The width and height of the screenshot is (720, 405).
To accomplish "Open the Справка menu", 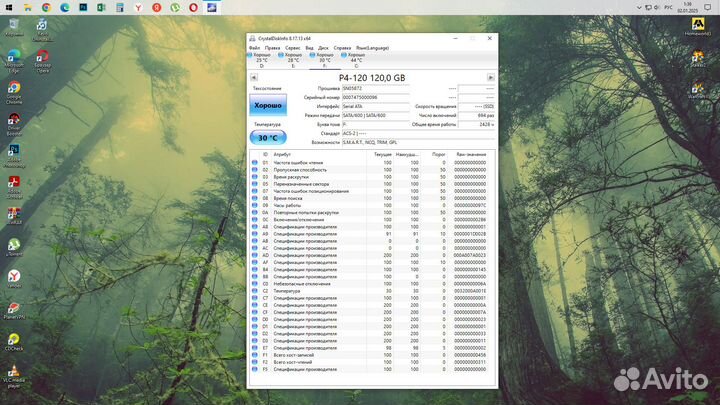I will (x=342, y=48).
